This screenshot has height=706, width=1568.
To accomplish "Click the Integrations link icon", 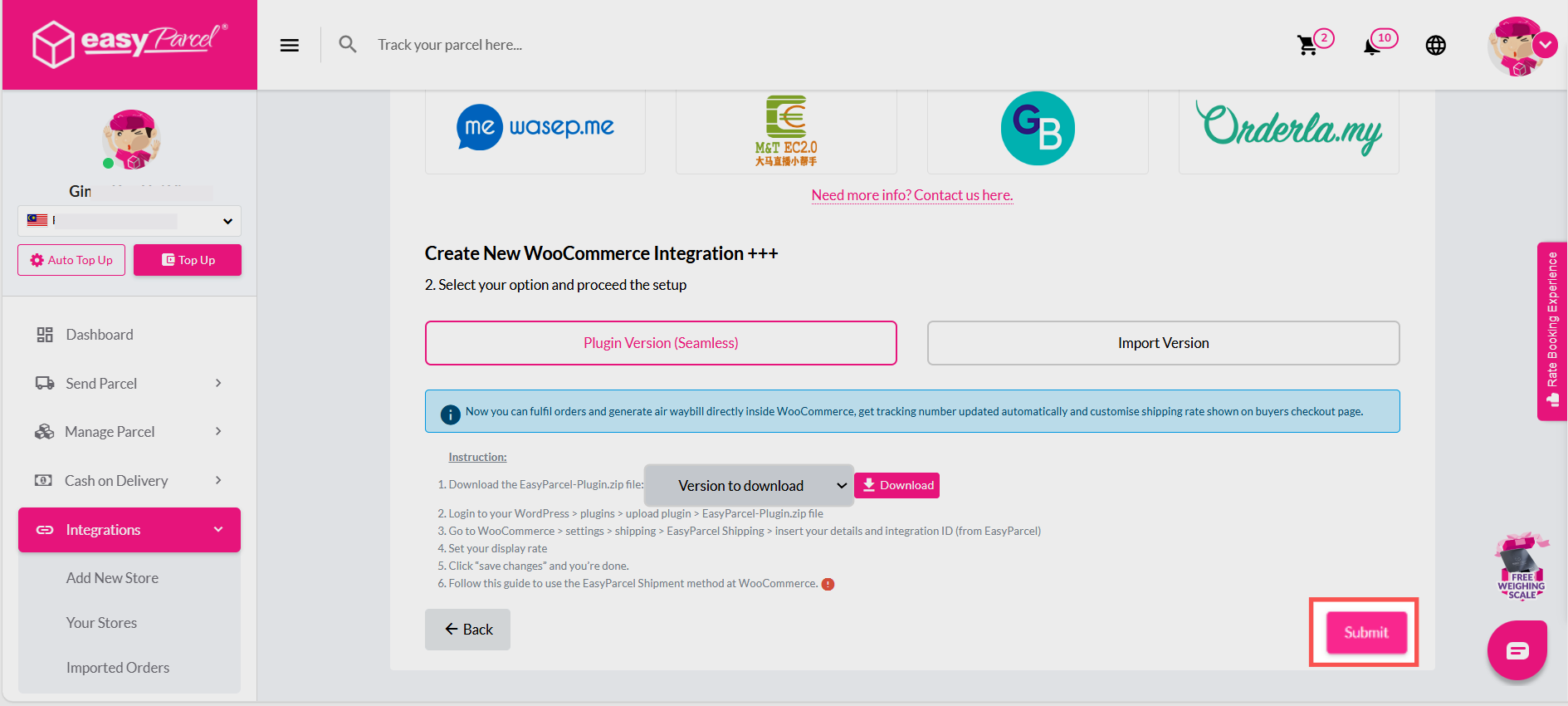I will [x=45, y=530].
